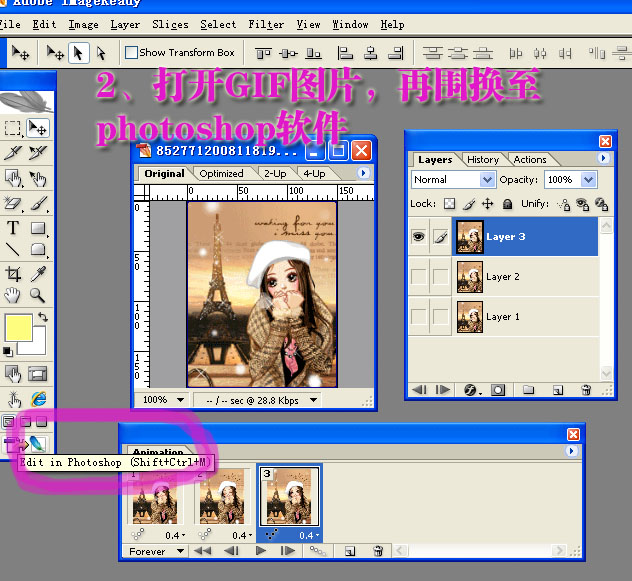Delete layer with Layers trash icon
Viewport: 632px width, 581px height.
pos(586,390)
